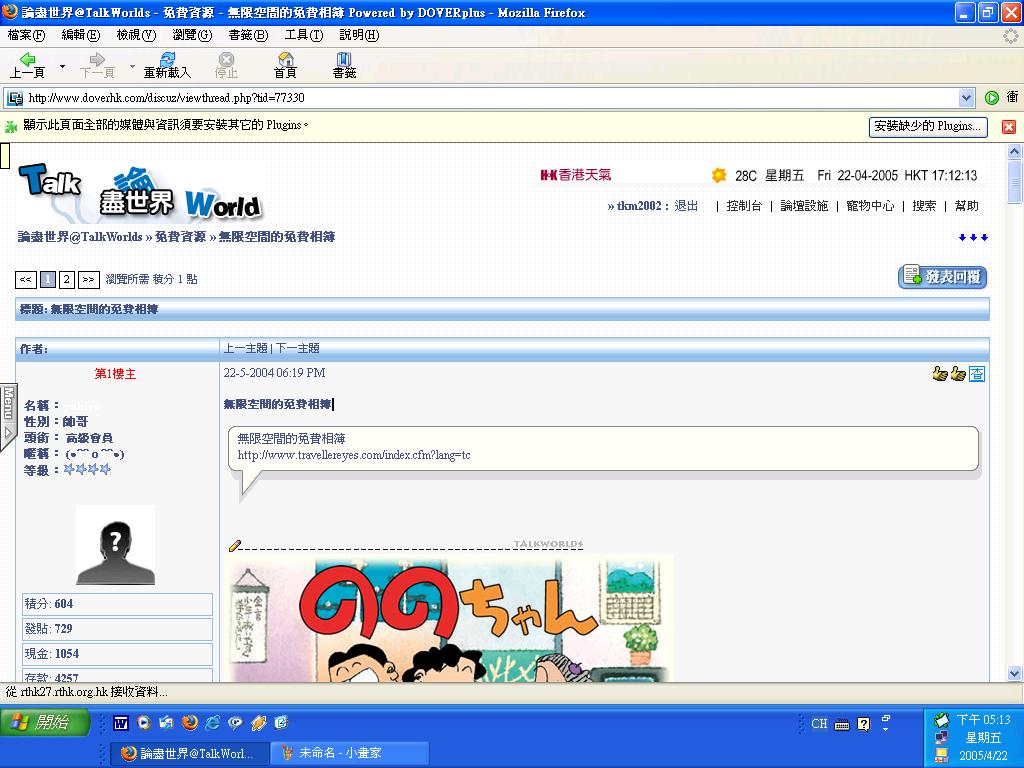Click the Back (上一頁) toolbar icon
The height and width of the screenshot is (768, 1024).
[27, 62]
